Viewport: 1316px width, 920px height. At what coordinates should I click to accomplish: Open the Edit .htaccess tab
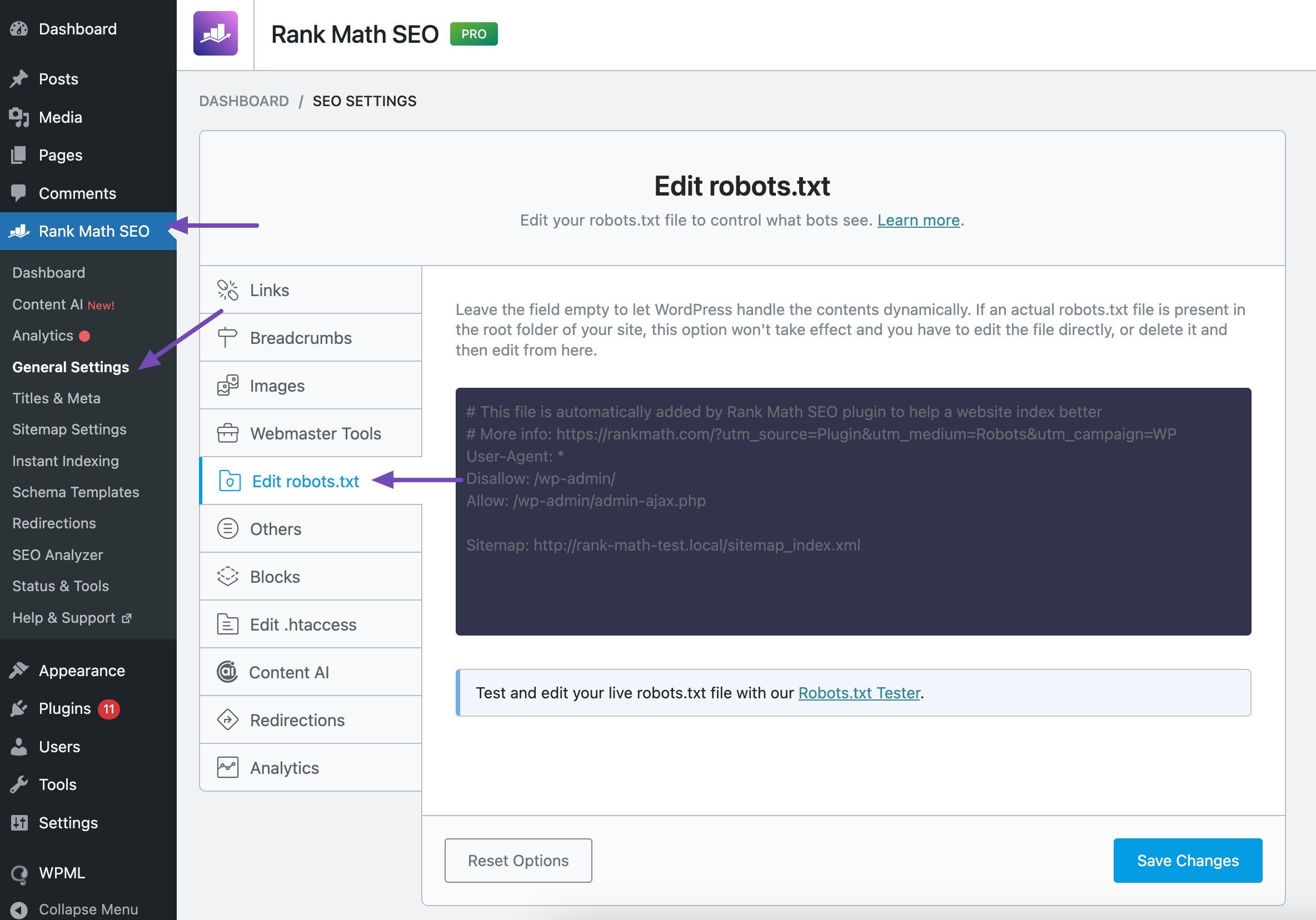[311, 624]
